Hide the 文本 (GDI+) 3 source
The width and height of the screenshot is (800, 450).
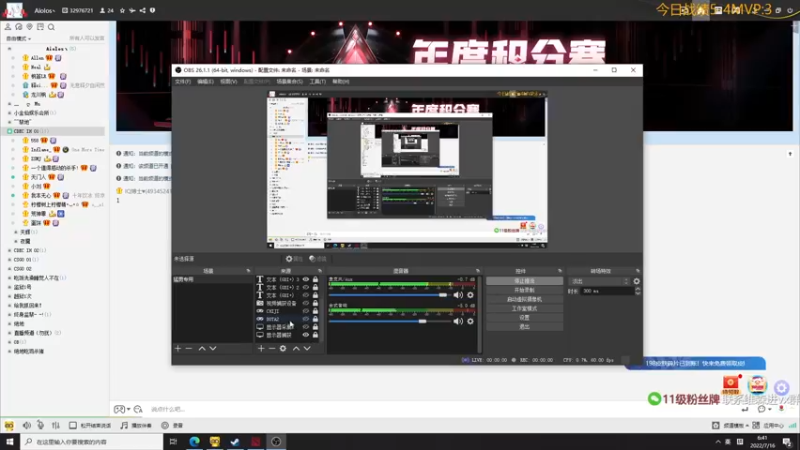coord(306,280)
